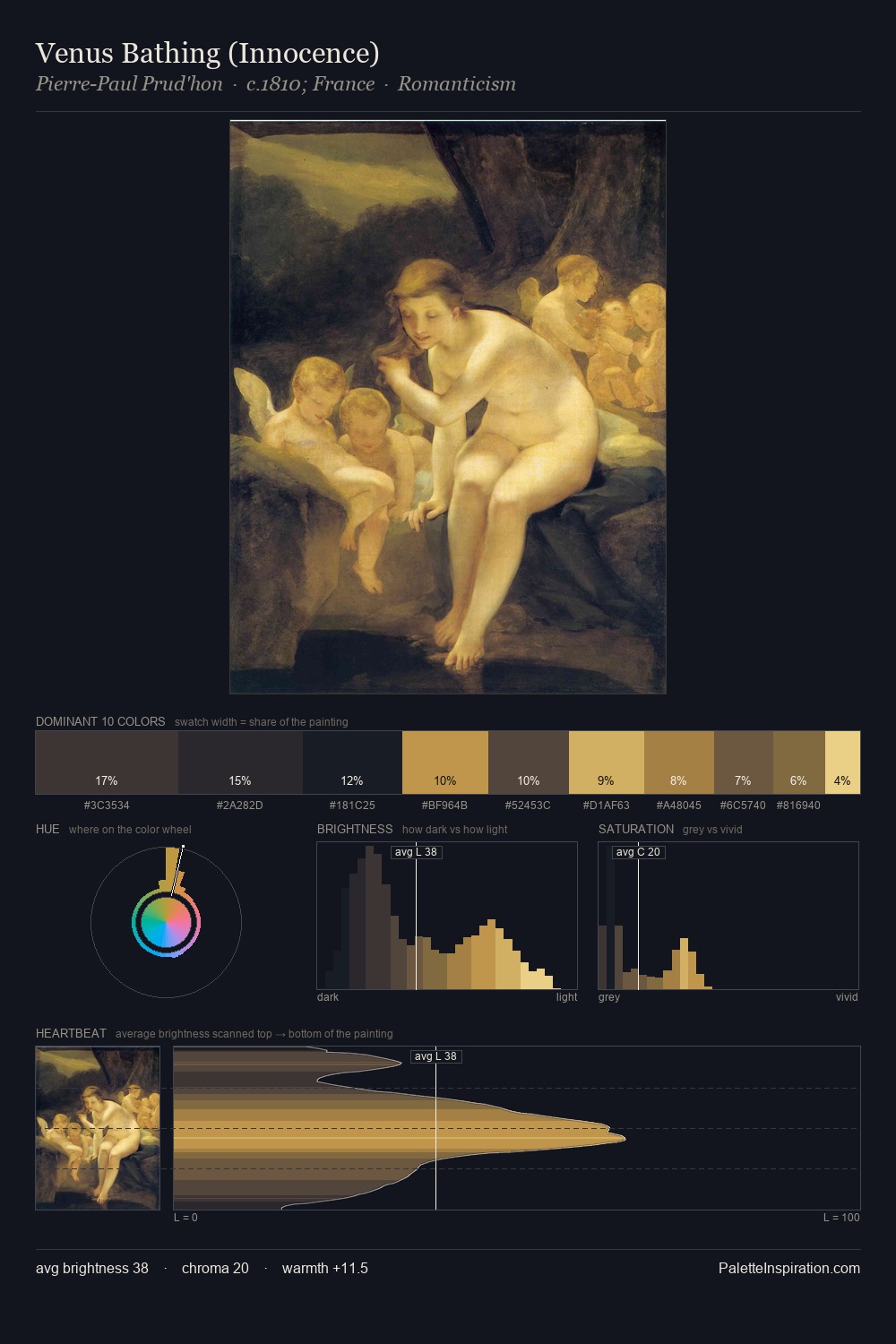
Task: Click the hex code text #816940
Action: pyautogui.click(x=798, y=806)
